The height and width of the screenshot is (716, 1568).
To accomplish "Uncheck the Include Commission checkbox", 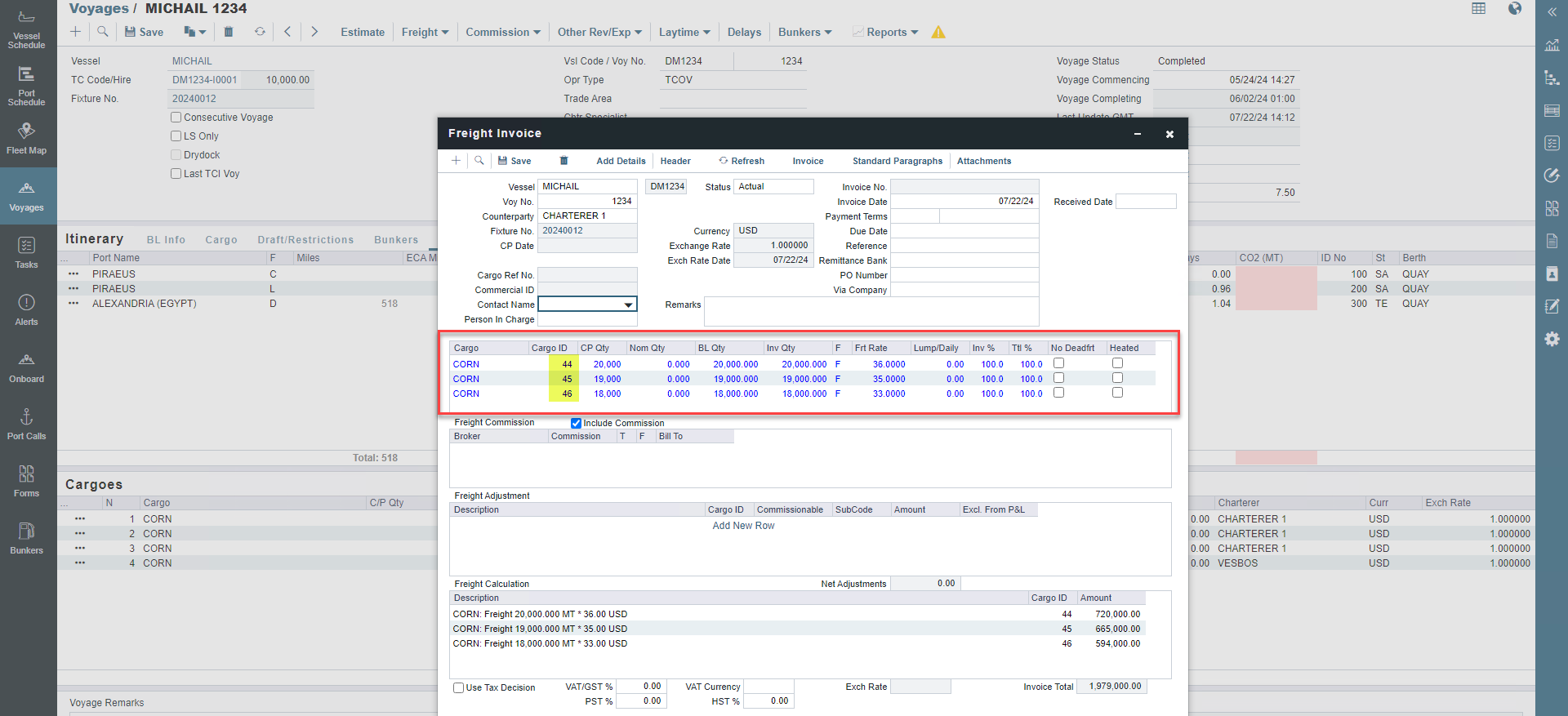I will [576, 423].
